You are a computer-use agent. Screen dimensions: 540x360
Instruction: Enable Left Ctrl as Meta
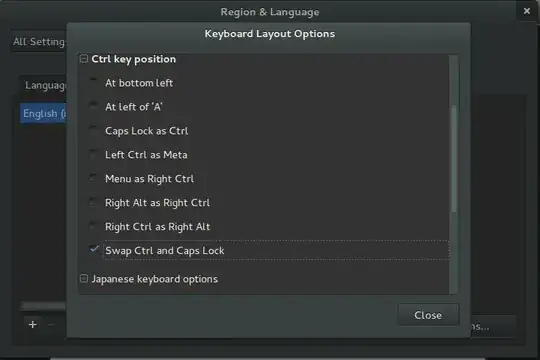93,154
